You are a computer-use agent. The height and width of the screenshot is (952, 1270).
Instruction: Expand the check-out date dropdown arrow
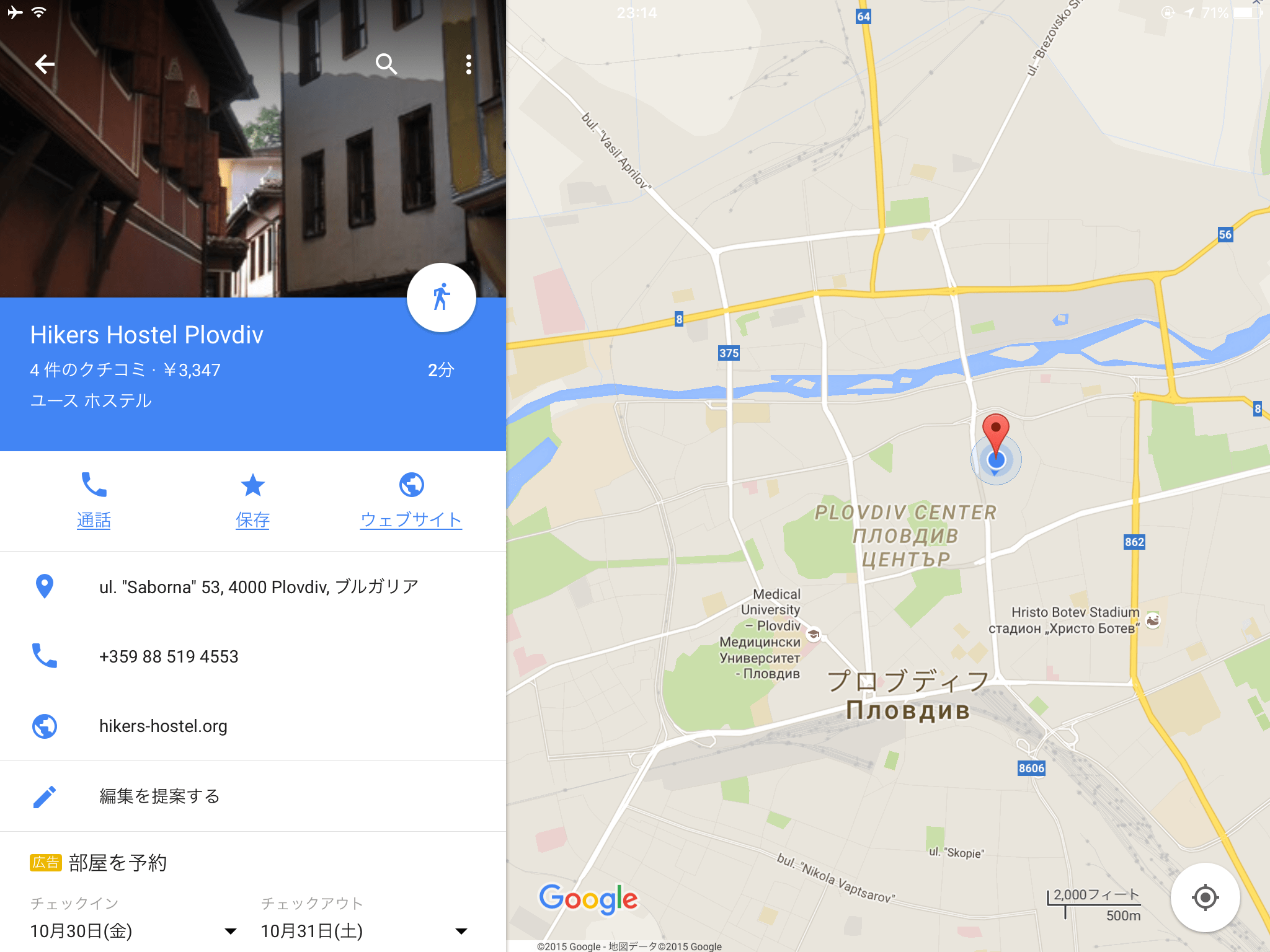461,932
